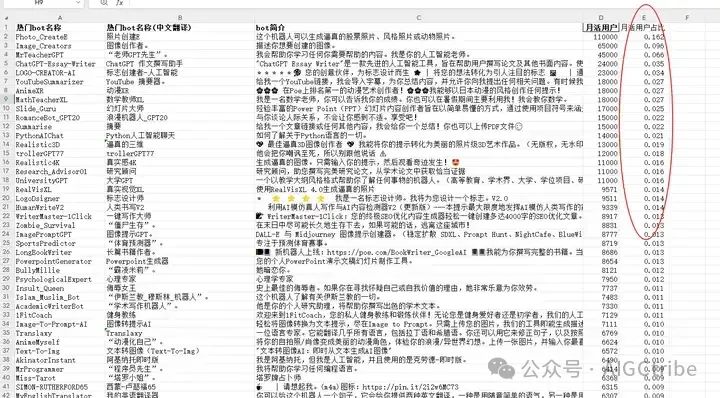Select row 1 header

(6, 28)
